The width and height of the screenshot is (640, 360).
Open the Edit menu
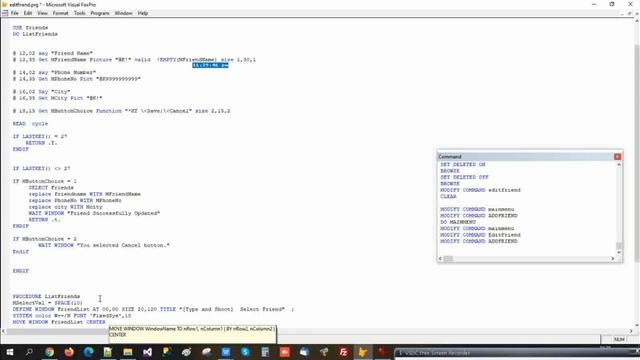28,13
